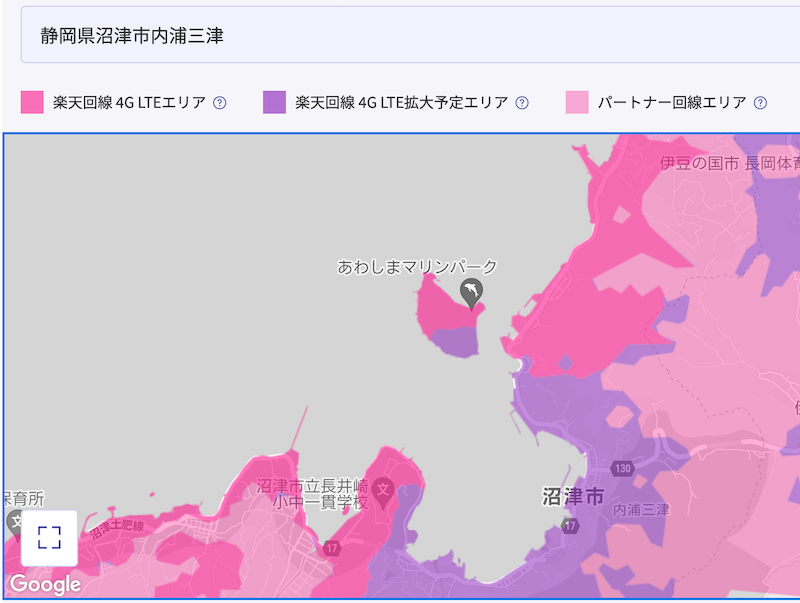
Task: Click the pink 楽天回線 4G LTEエリア swatch
Action: (32, 102)
